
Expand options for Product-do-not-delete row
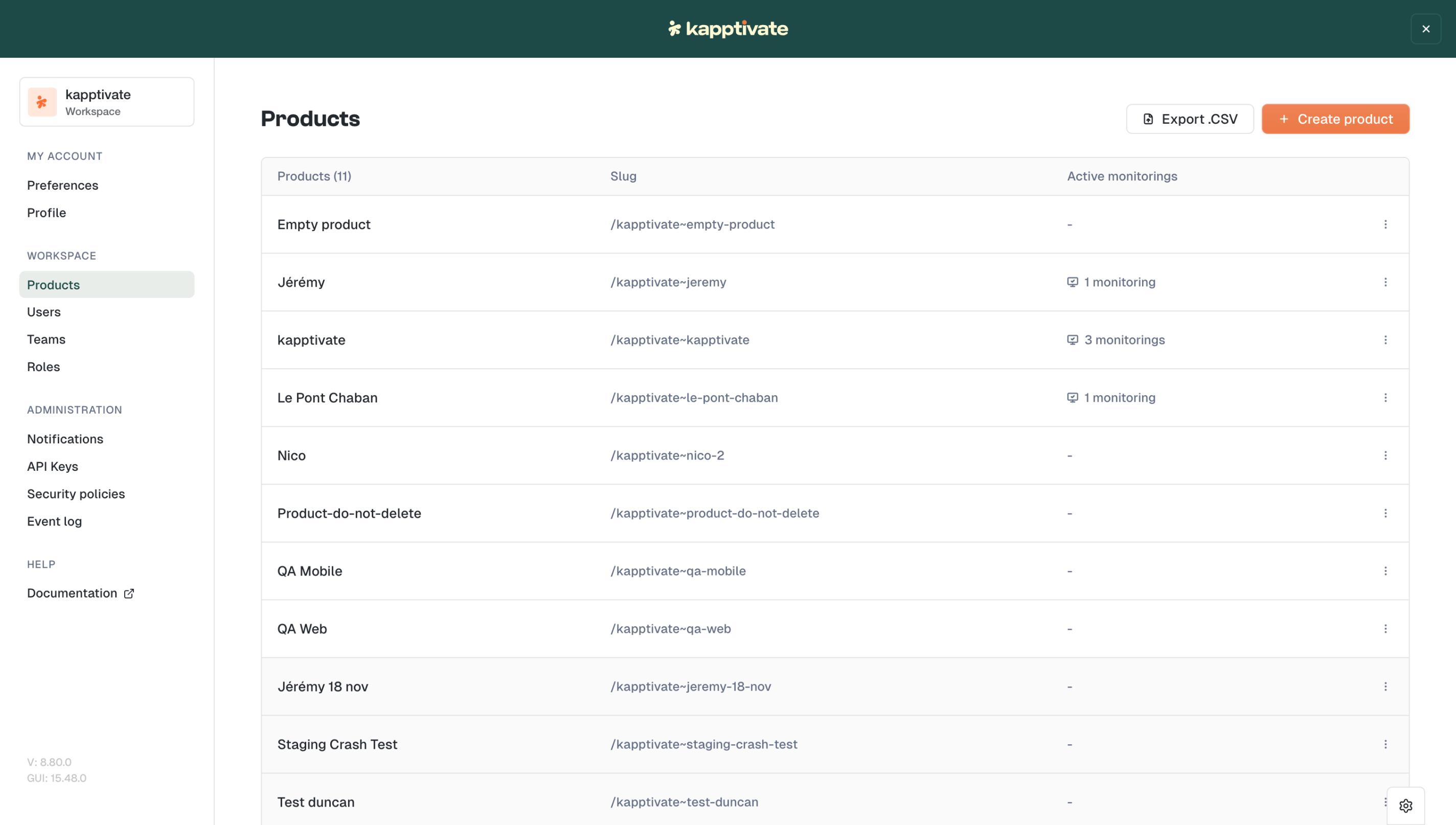pos(1385,513)
